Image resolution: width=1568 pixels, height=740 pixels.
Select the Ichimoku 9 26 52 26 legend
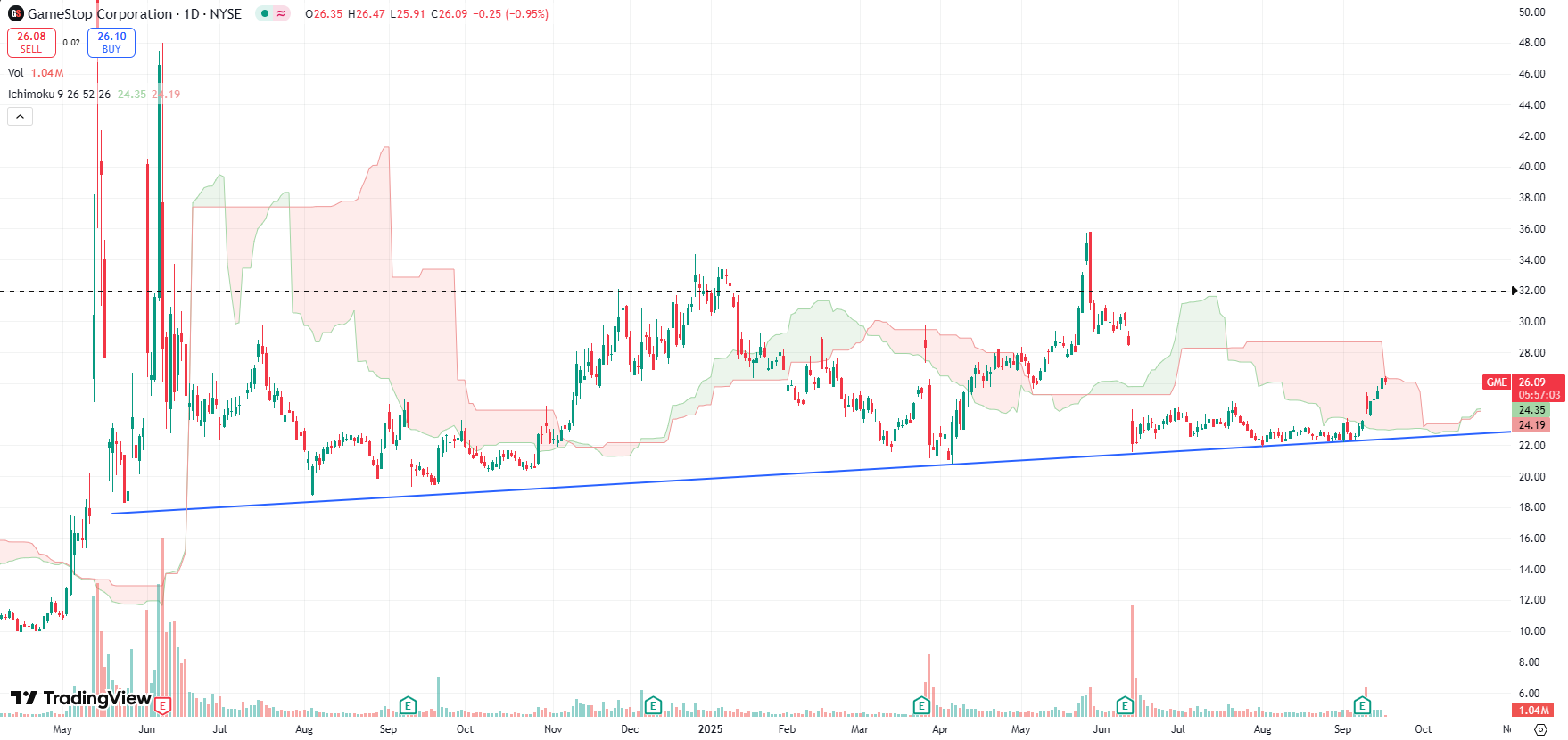(x=59, y=94)
